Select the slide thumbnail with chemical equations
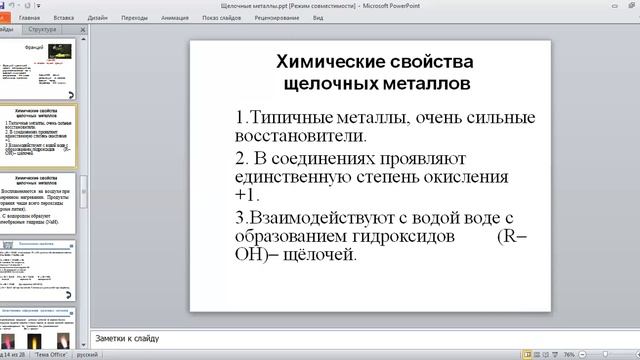640x360 pixels. (38, 270)
